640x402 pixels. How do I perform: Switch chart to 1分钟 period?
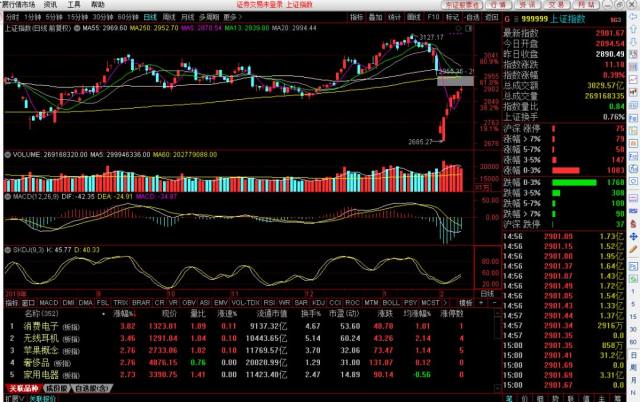(33, 17)
